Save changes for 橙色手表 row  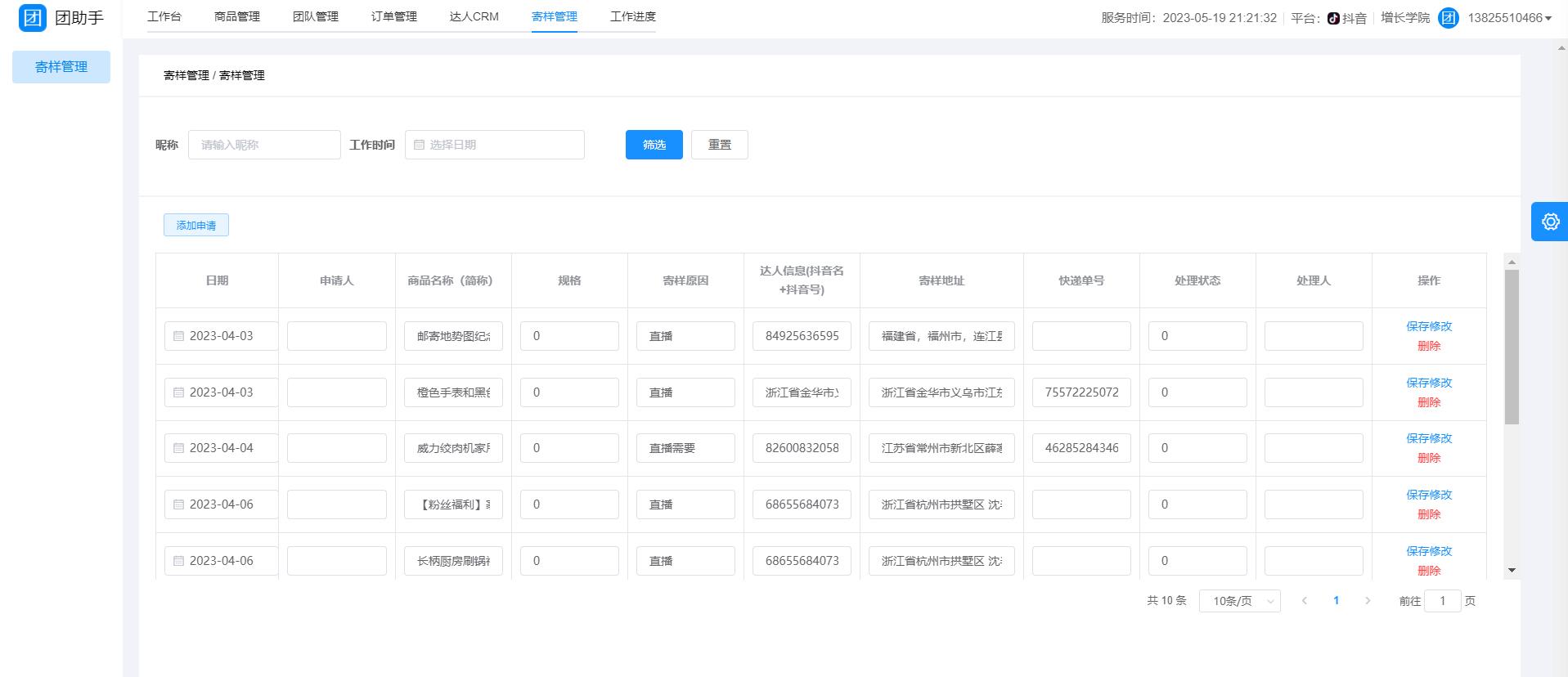(1429, 383)
